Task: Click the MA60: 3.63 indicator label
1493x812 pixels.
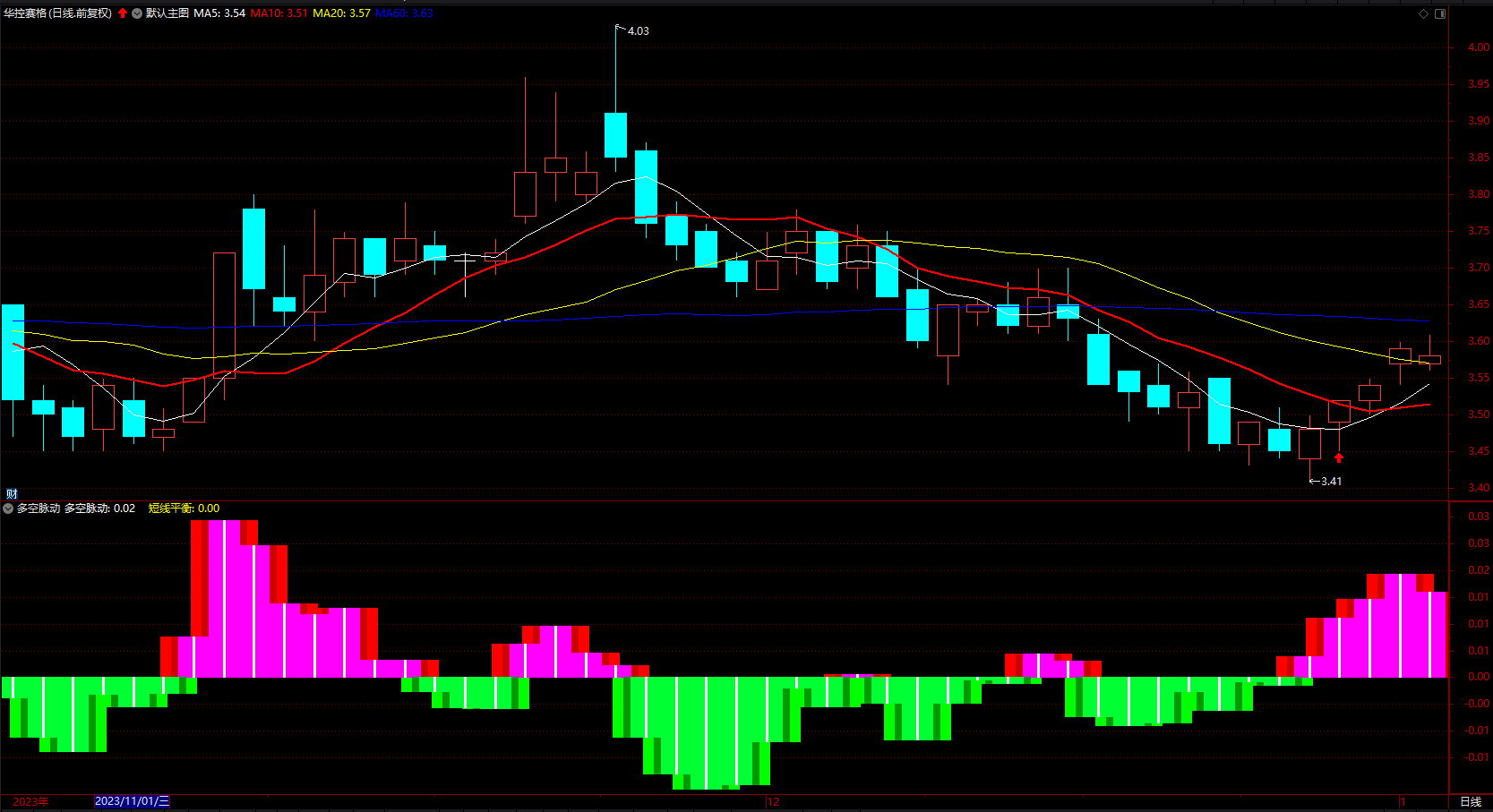Action: click(x=404, y=13)
